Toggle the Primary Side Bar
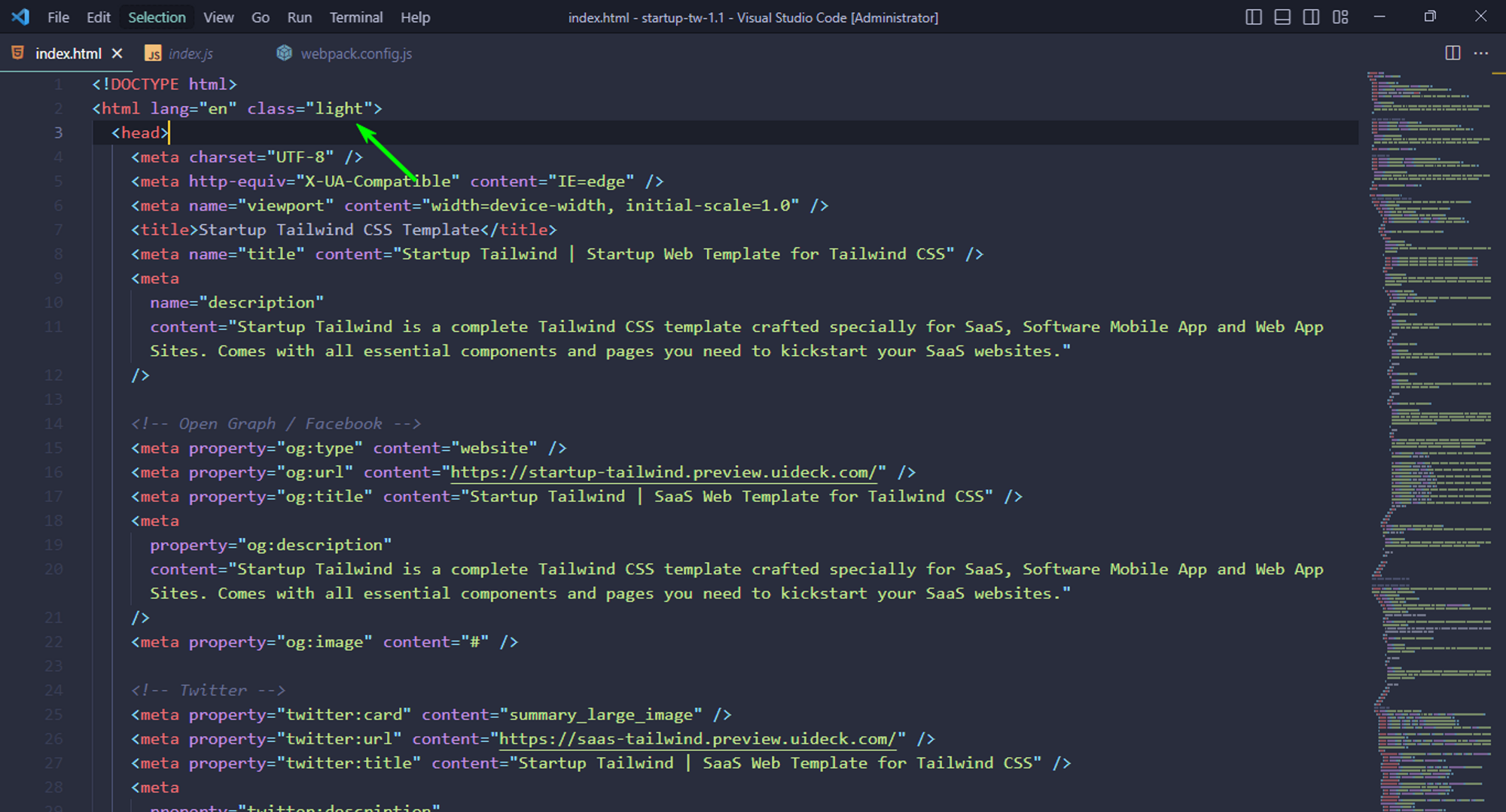This screenshot has width=1506, height=812. [1253, 17]
